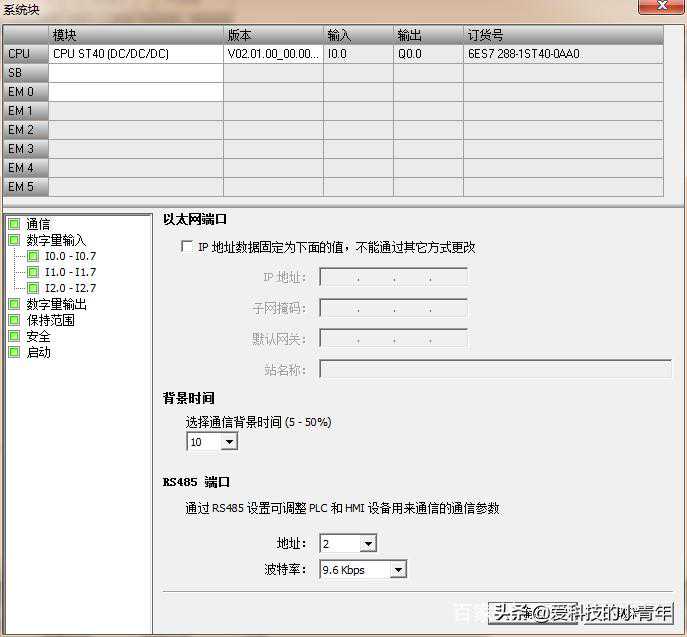Click the green icon beside 数字量输入
Screen dimensions: 687x637
pyautogui.click(x=14, y=241)
